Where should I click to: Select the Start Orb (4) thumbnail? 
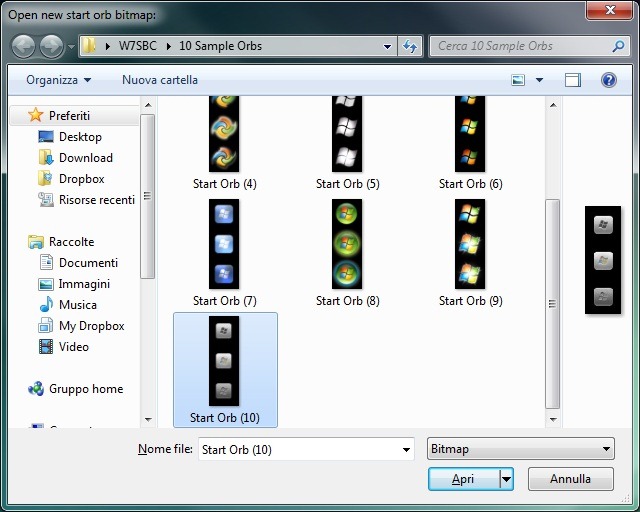click(x=224, y=134)
